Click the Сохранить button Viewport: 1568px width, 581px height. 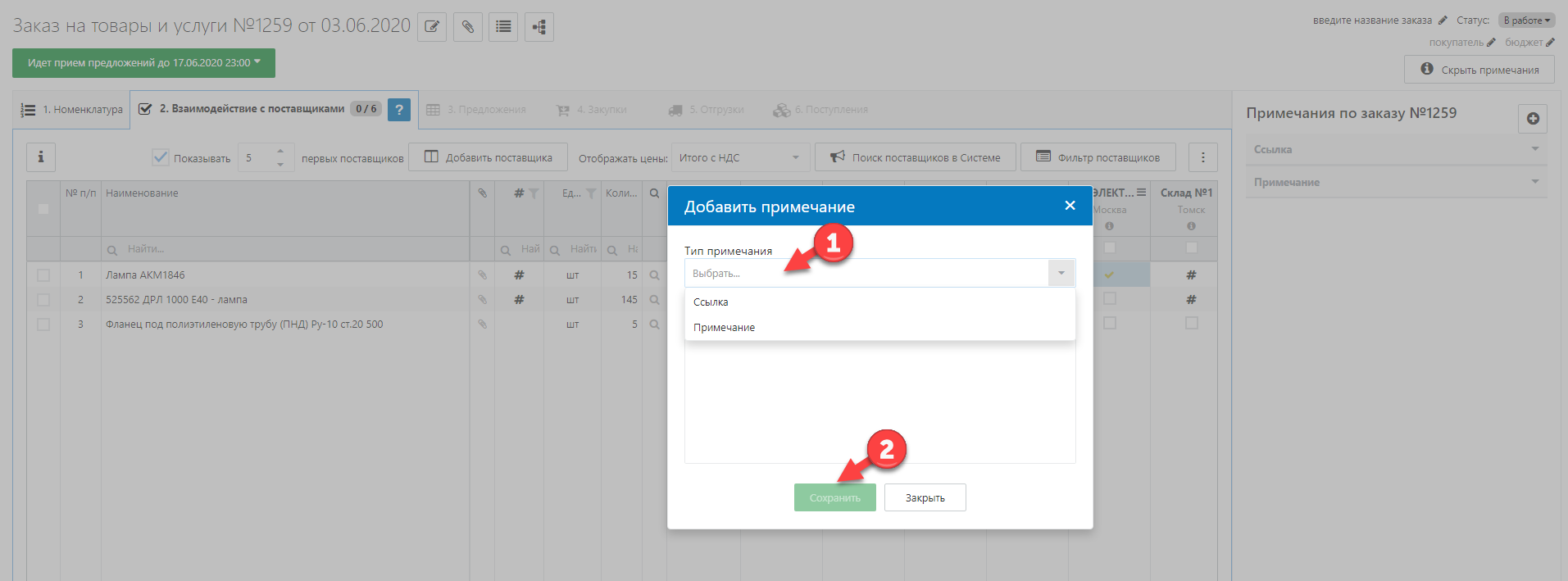click(x=834, y=497)
